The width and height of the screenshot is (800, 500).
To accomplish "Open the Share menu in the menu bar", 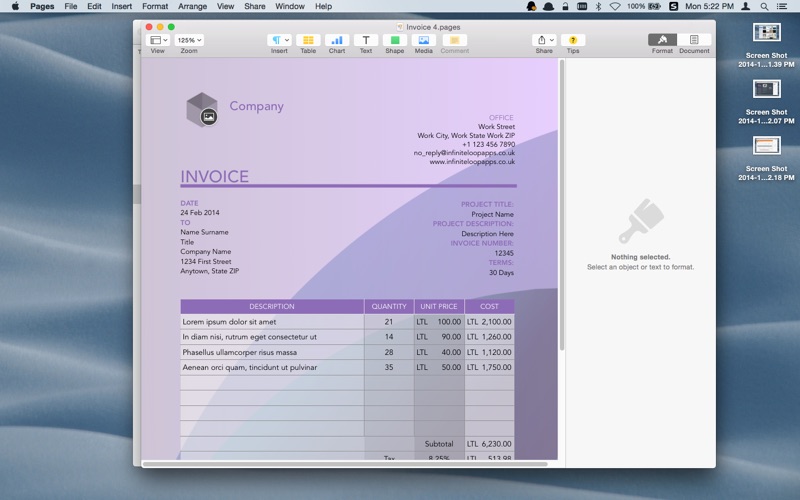I will pyautogui.click(x=255, y=6).
